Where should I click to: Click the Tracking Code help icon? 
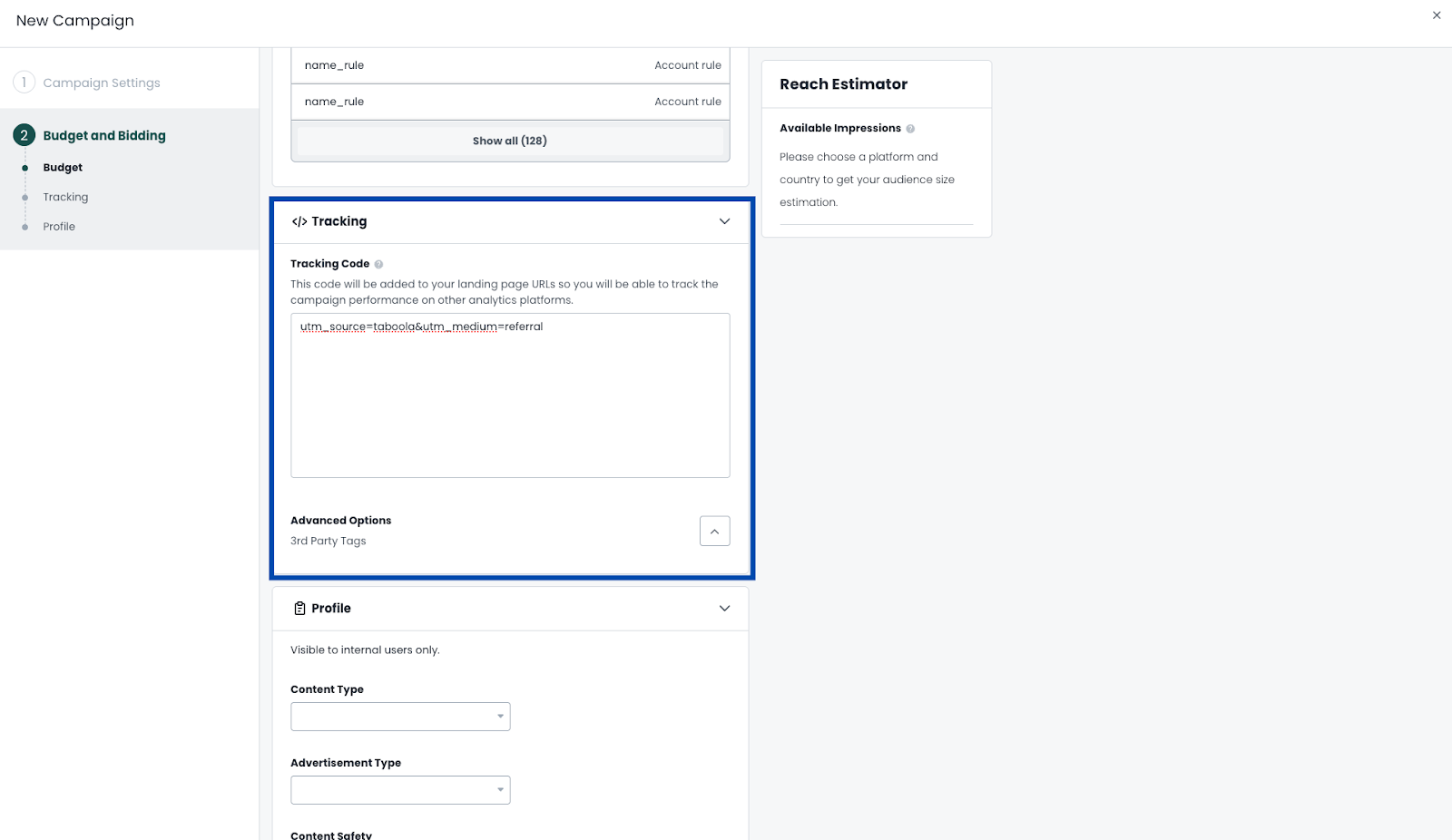378,264
